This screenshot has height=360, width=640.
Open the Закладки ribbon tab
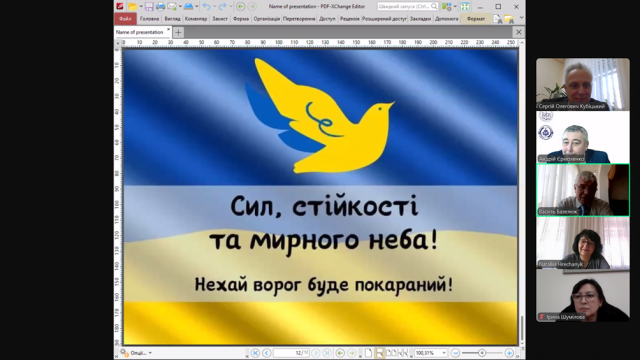(x=420, y=19)
